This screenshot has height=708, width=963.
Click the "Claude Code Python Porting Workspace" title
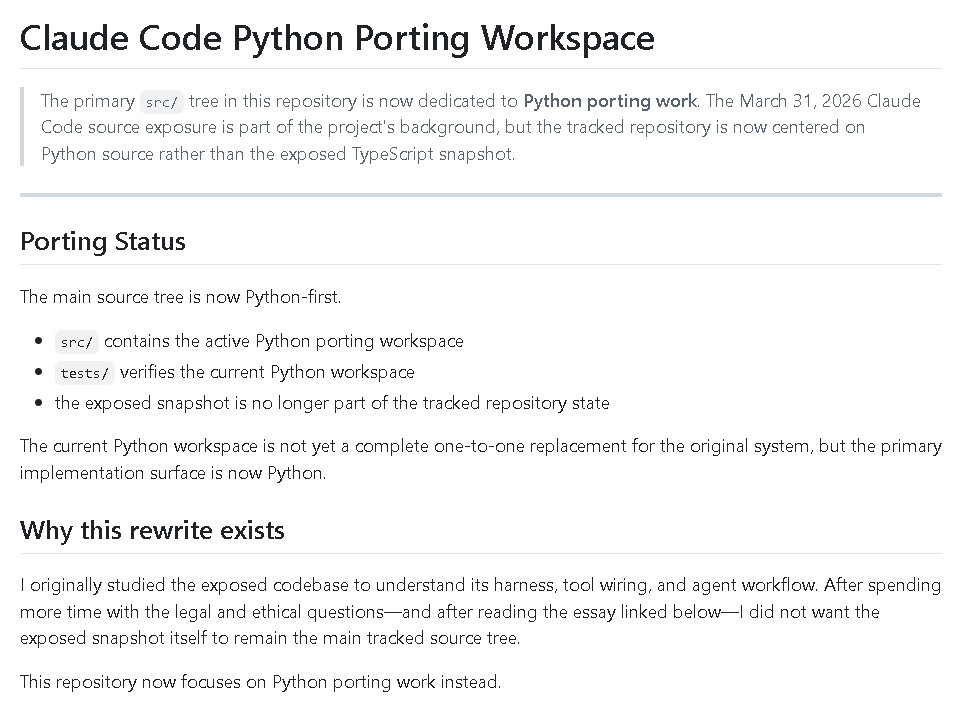(337, 38)
